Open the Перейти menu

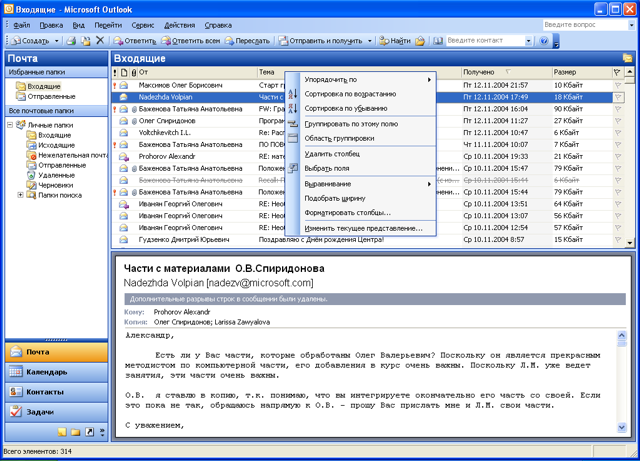click(108, 25)
